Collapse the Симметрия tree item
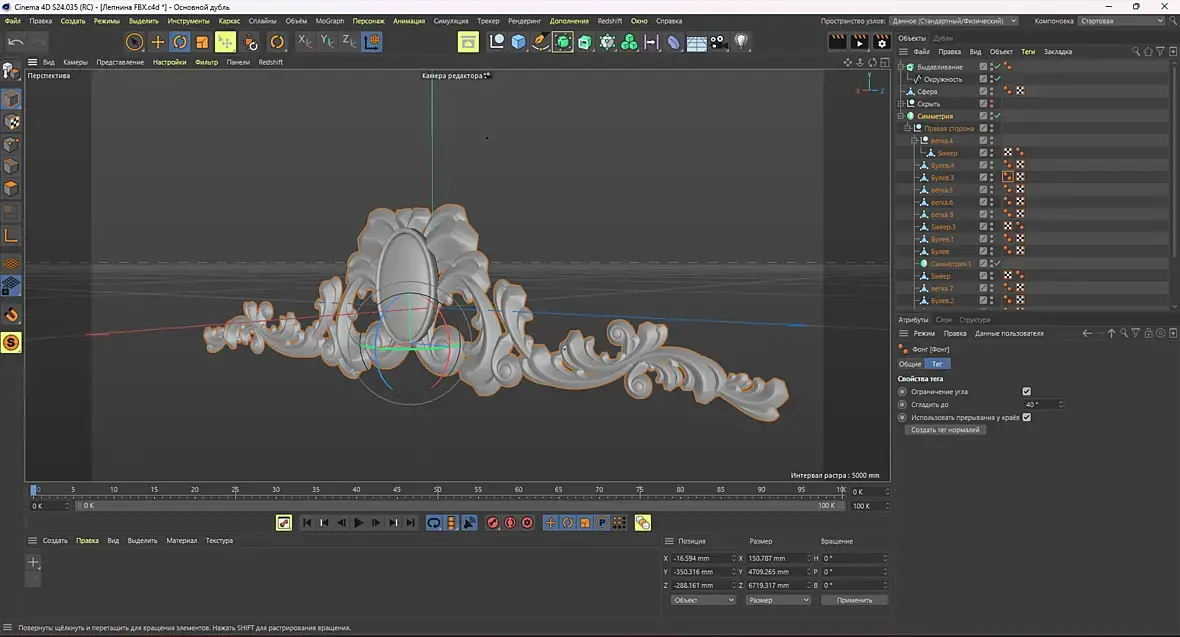Screen dimensions: 1180x637 tap(901, 116)
